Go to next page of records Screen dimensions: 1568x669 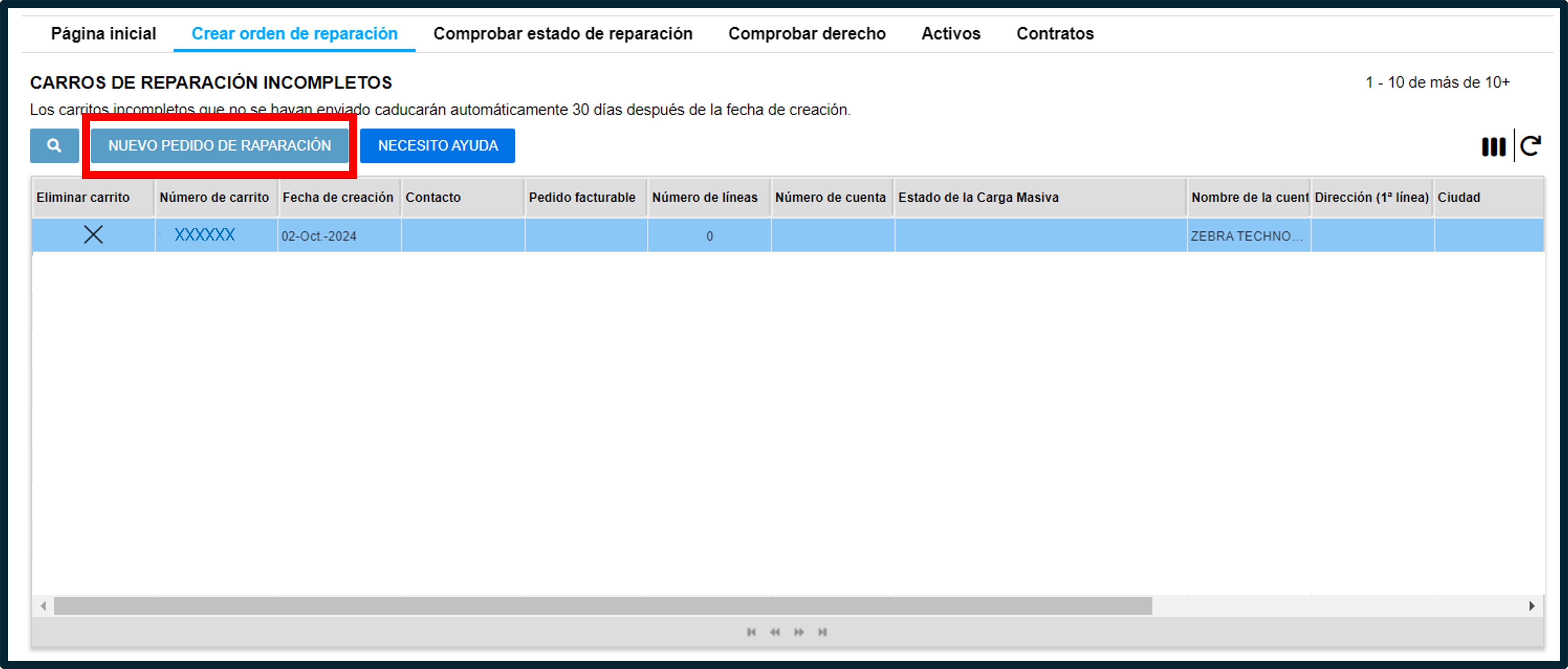point(798,632)
